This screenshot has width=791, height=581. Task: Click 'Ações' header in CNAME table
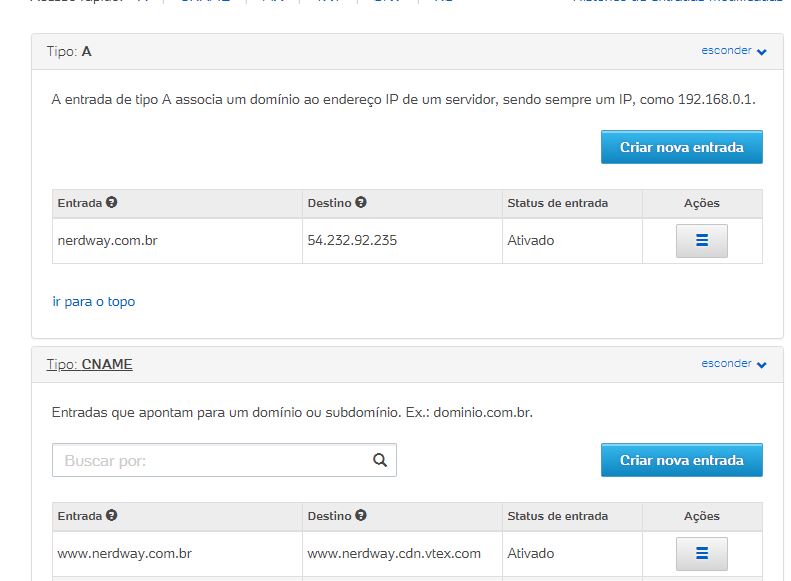point(702,516)
